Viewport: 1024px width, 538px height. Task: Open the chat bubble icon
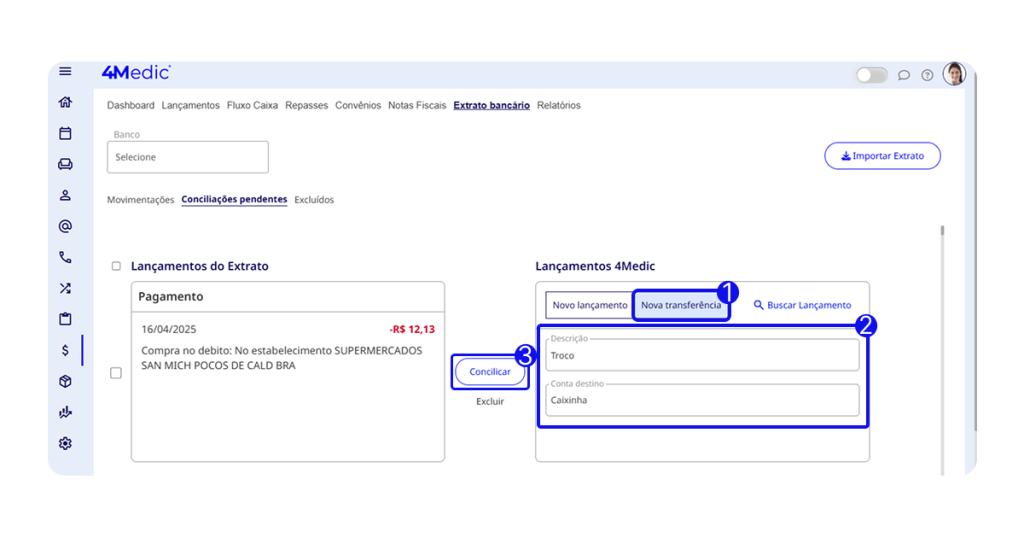[904, 75]
